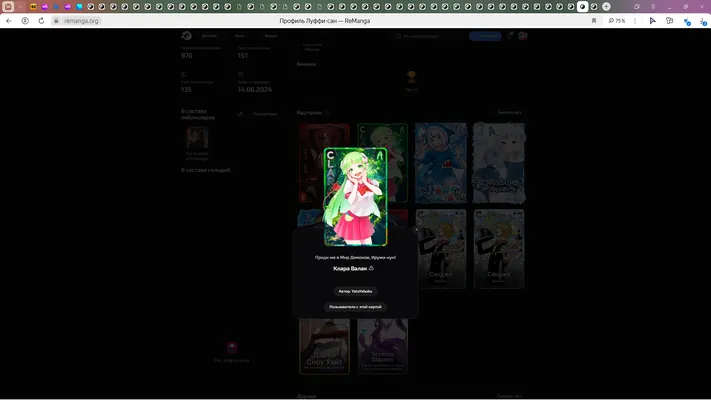Image resolution: width=711 pixels, height=400 pixels.
Task: Close the Клара Валак card popup
Action: [416, 230]
